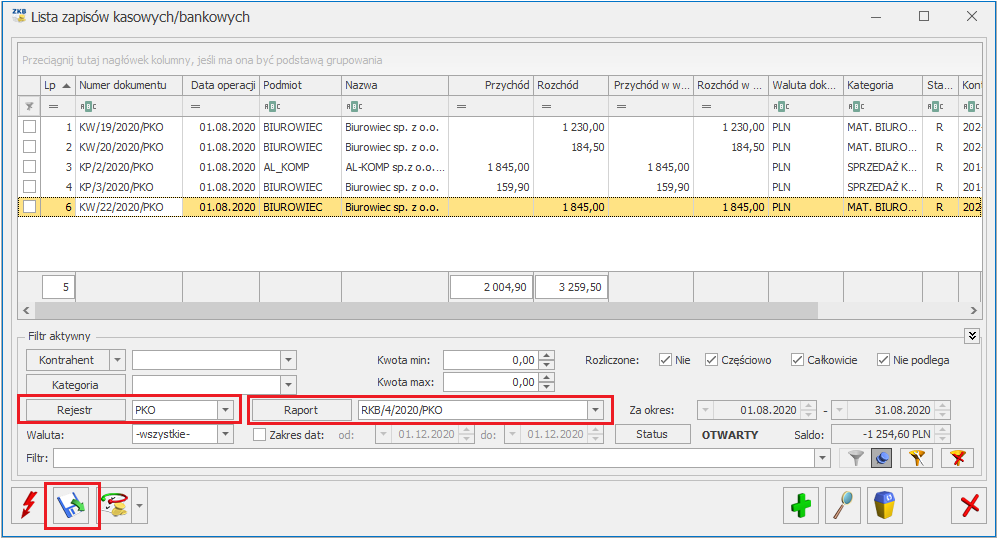Select the AL-KOMP sp.z o.o. name cell

pos(395,167)
